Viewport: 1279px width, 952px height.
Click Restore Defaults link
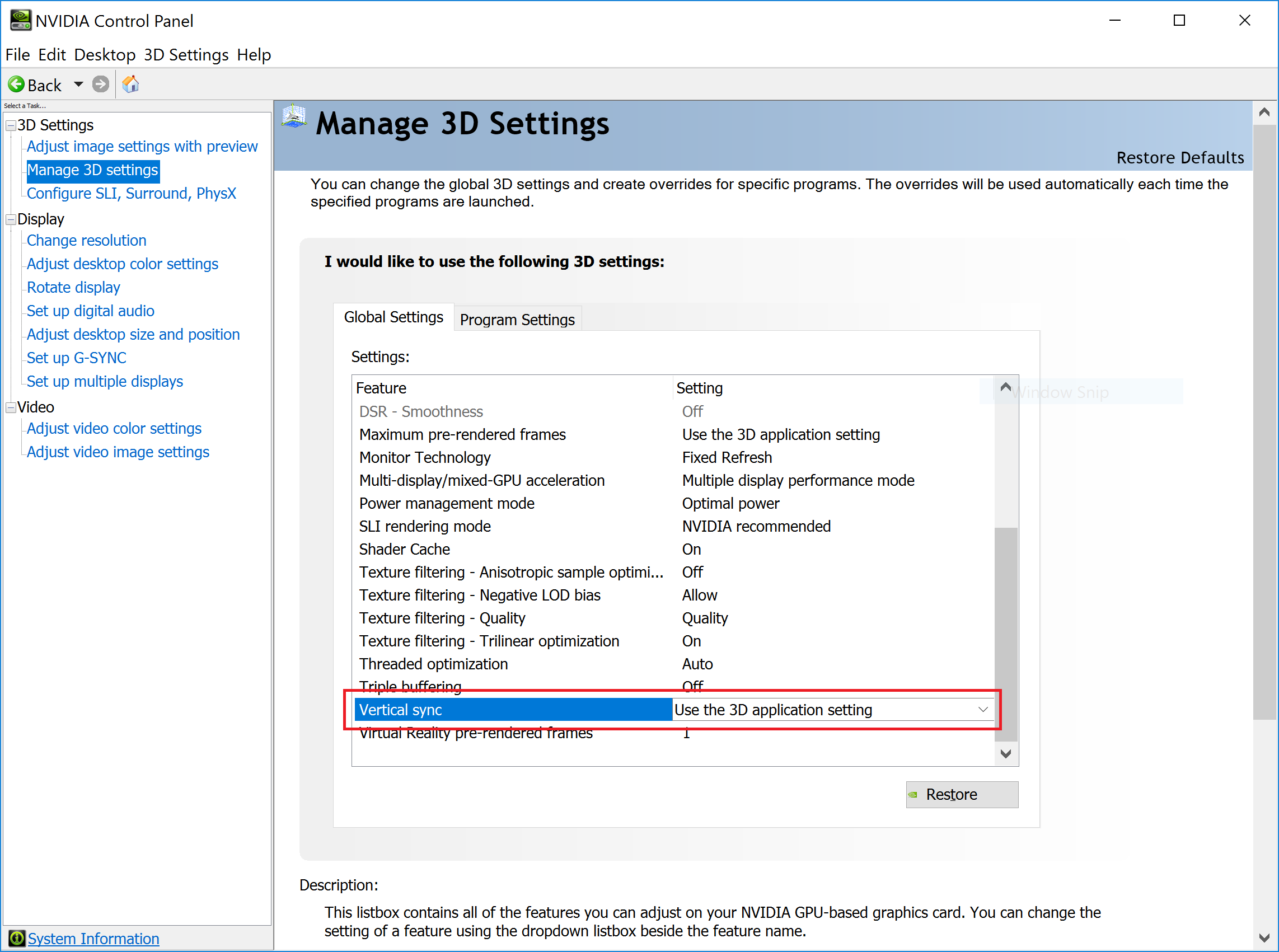pos(1180,157)
